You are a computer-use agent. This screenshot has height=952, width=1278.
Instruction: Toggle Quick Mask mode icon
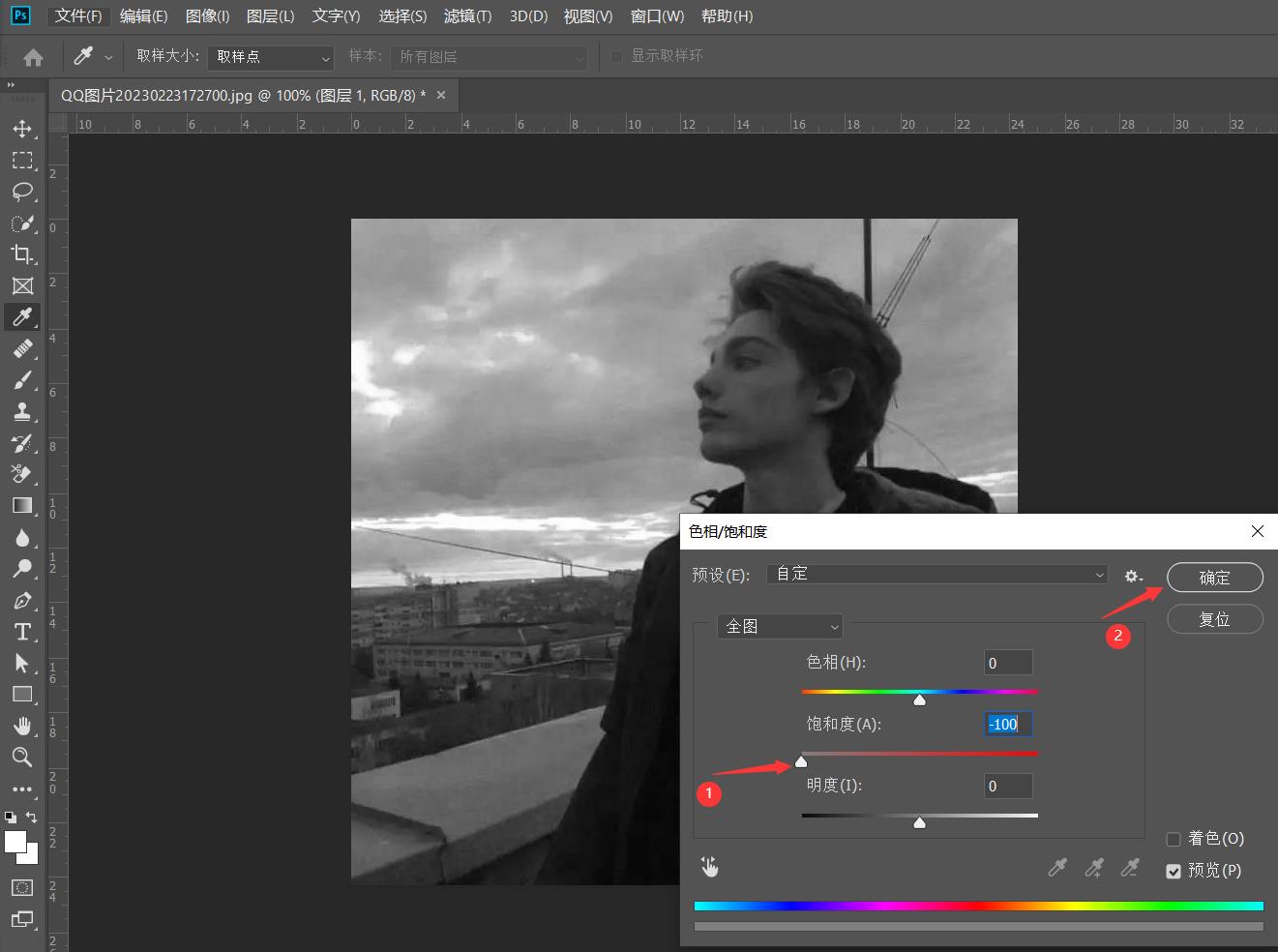tap(22, 887)
